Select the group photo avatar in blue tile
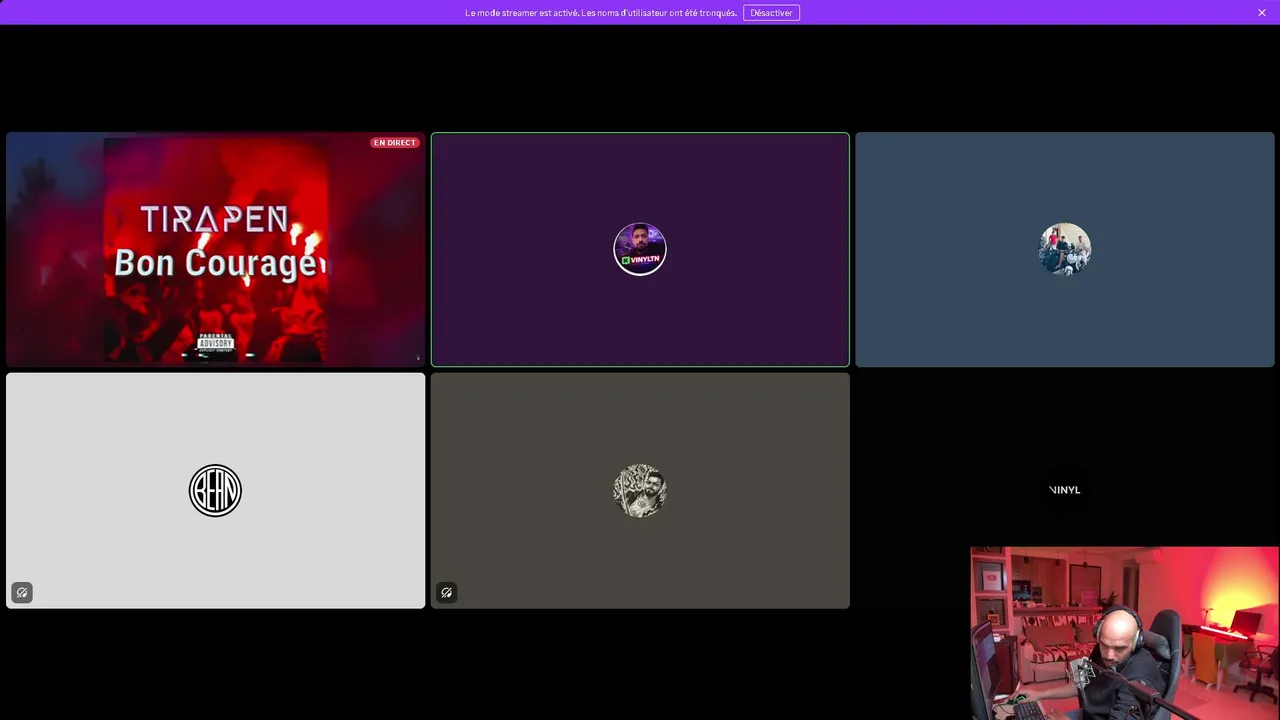 1065,249
